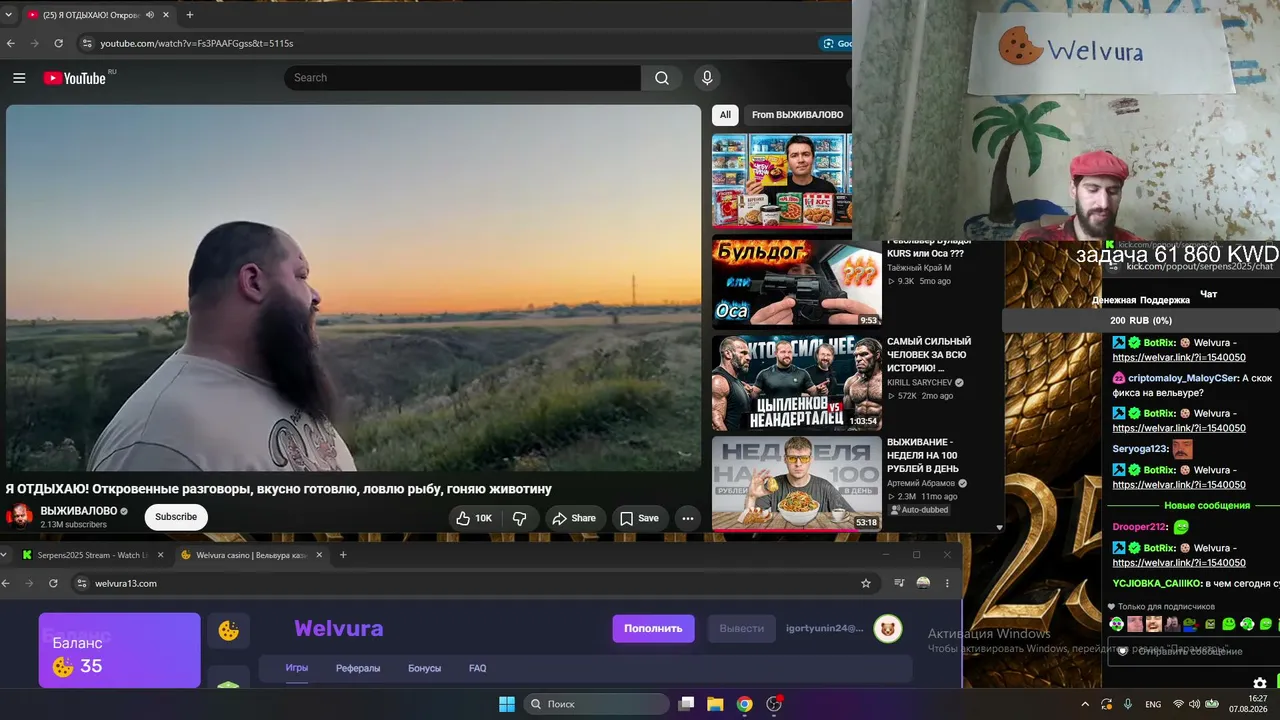The image size is (1280, 720).
Task: Open the FAQ tab on Welvura
Action: (x=478, y=668)
